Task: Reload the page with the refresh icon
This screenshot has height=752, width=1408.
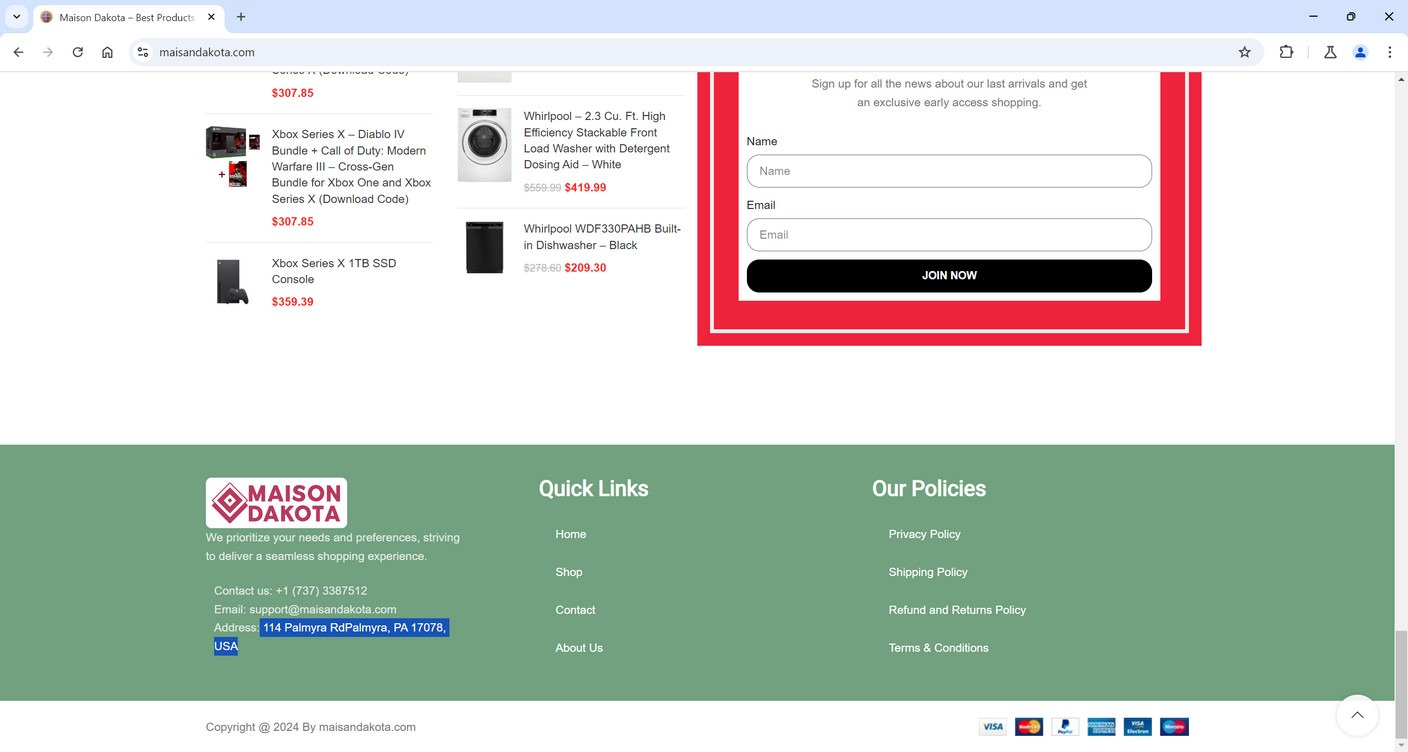Action: [77, 52]
